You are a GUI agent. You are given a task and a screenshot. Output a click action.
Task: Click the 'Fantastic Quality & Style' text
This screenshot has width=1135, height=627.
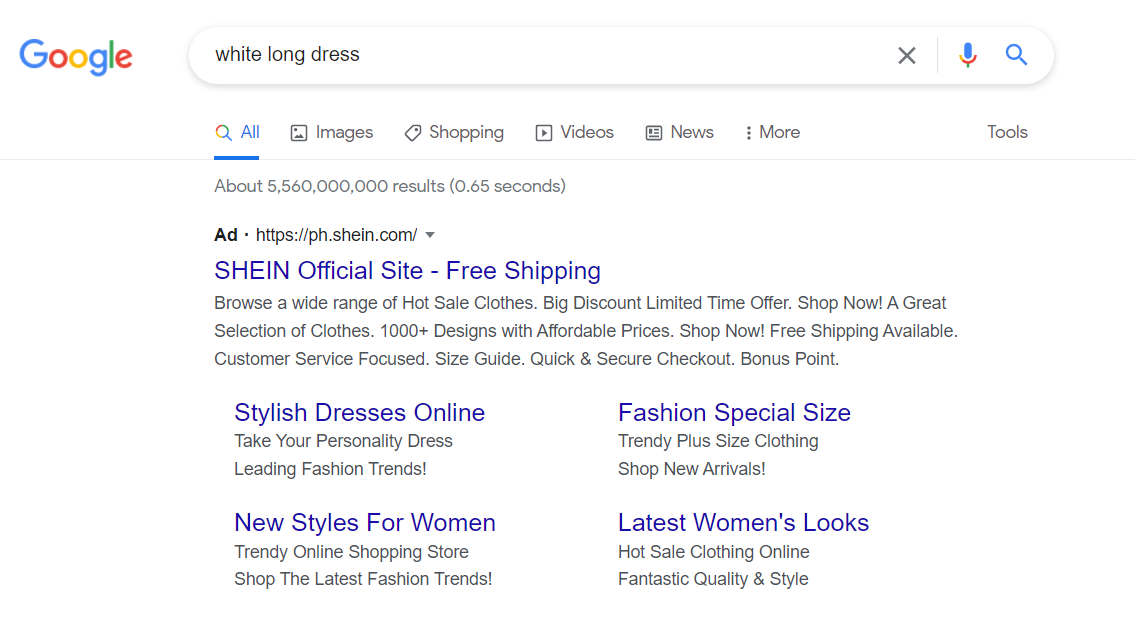tap(713, 579)
